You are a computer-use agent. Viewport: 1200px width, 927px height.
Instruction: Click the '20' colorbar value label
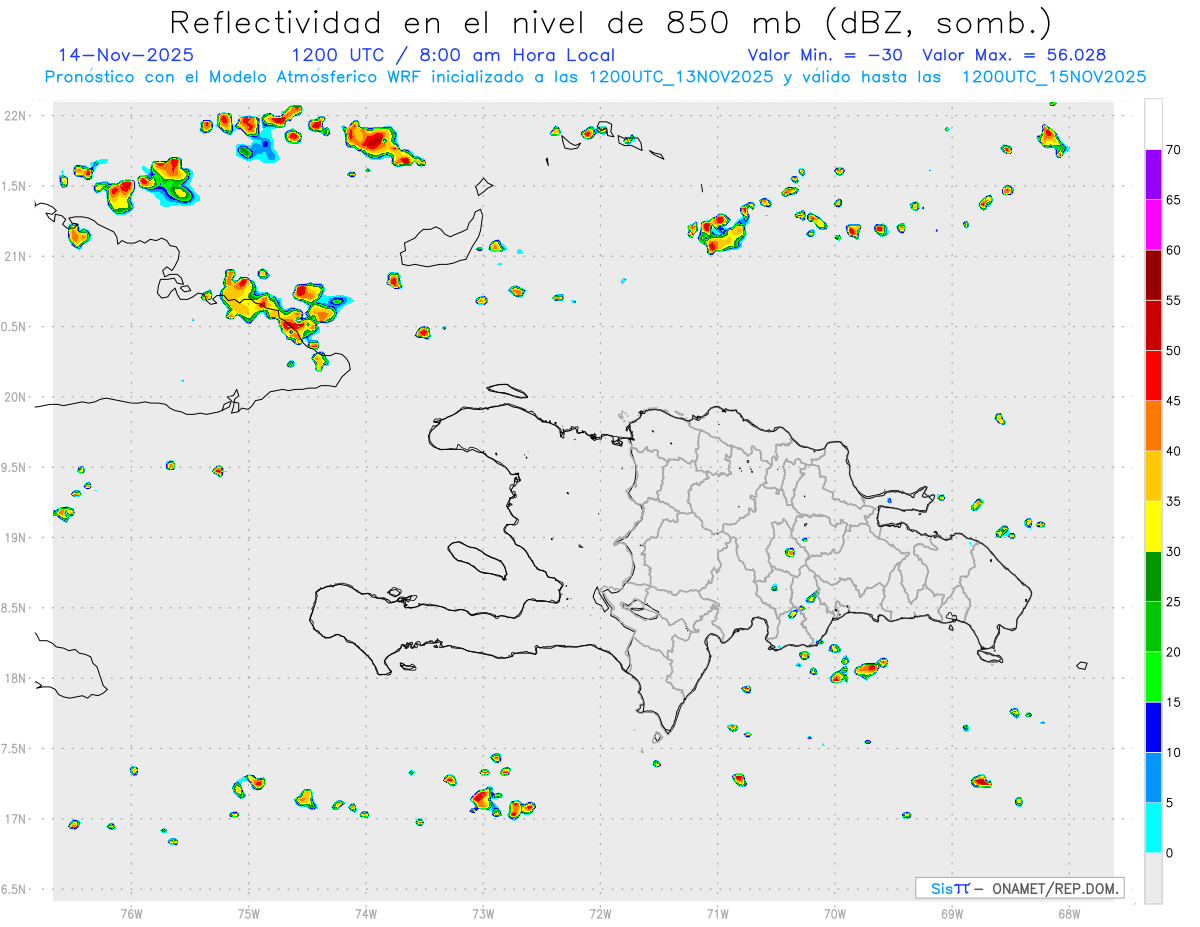pos(1174,652)
